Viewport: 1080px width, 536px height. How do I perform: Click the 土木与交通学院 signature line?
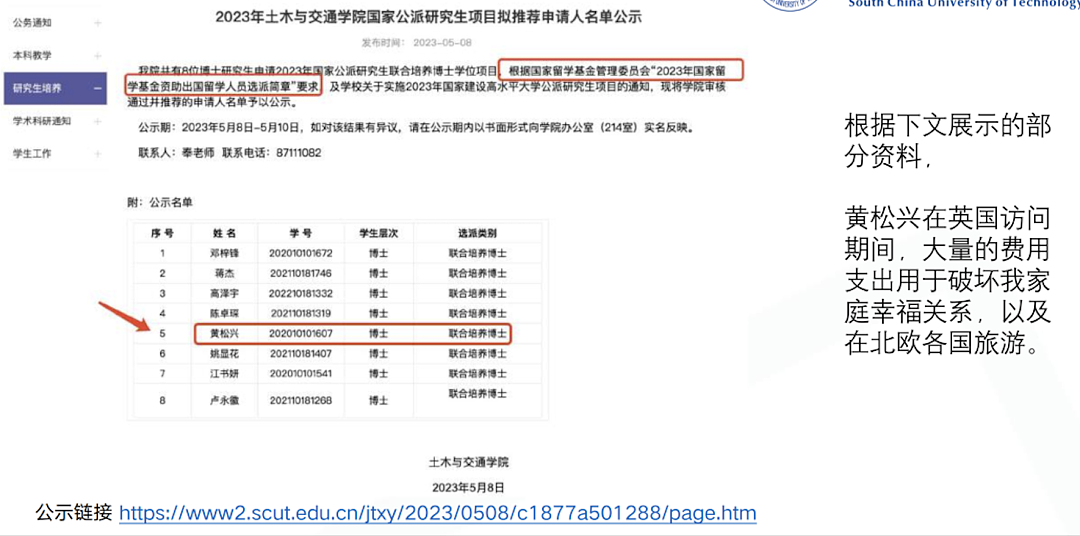[x=468, y=462]
